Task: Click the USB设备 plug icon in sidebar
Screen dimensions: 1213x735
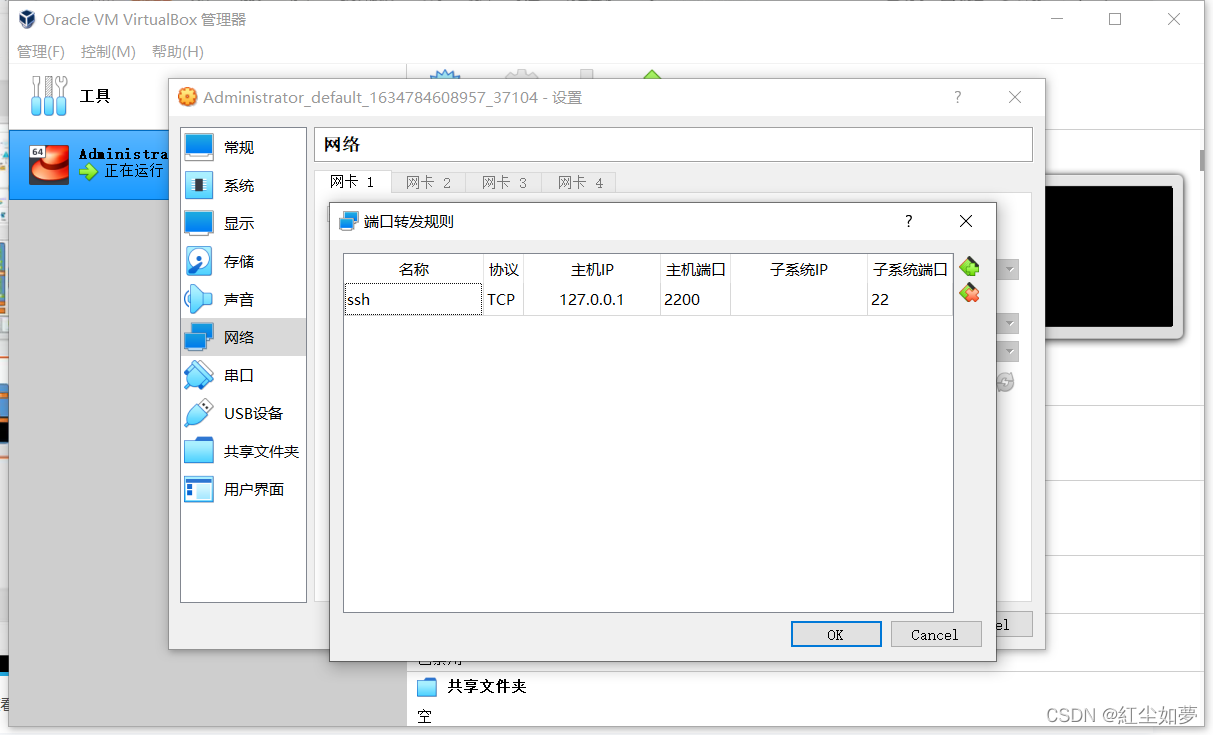Action: pos(199,413)
